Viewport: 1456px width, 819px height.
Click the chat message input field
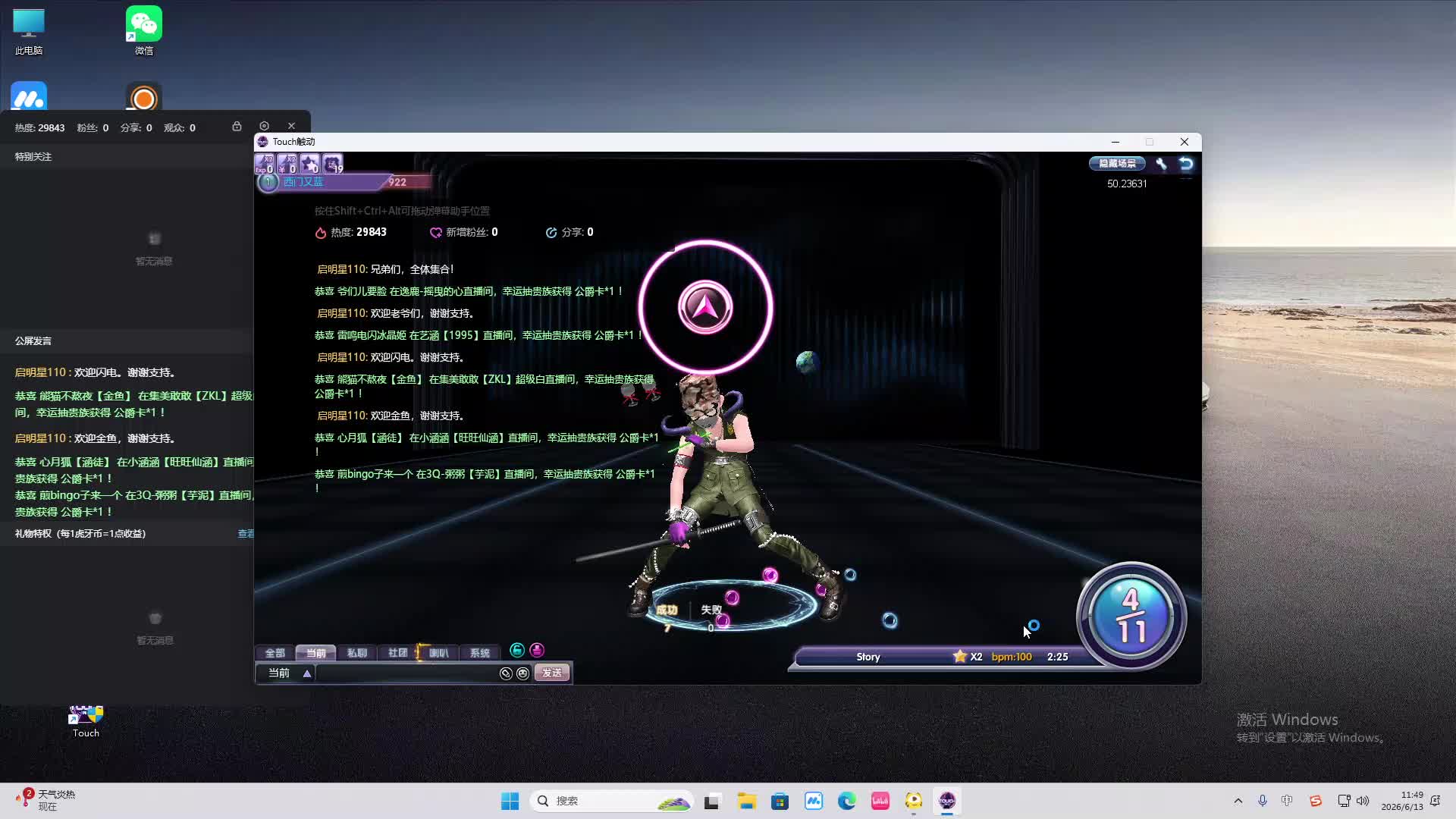coord(406,673)
